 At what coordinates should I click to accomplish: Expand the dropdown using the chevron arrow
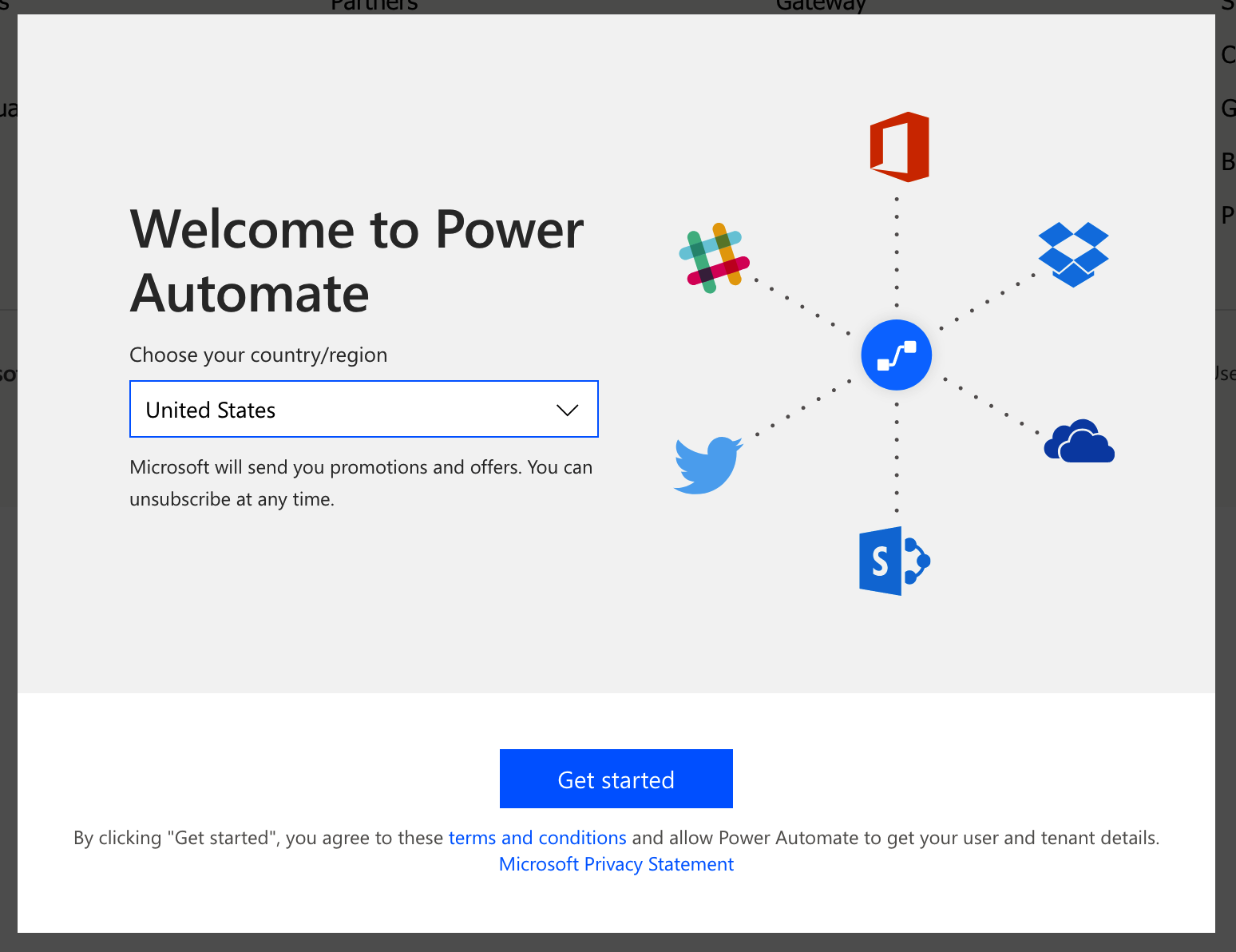pos(567,410)
